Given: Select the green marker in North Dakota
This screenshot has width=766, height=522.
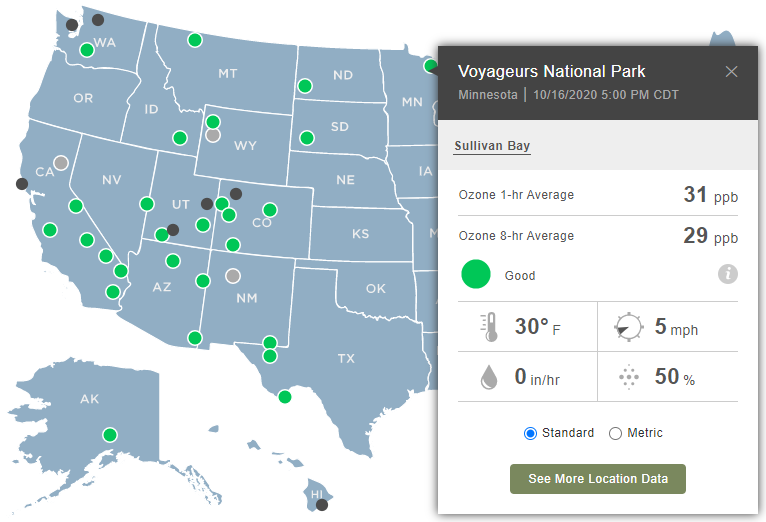Looking at the screenshot, I should [x=305, y=86].
